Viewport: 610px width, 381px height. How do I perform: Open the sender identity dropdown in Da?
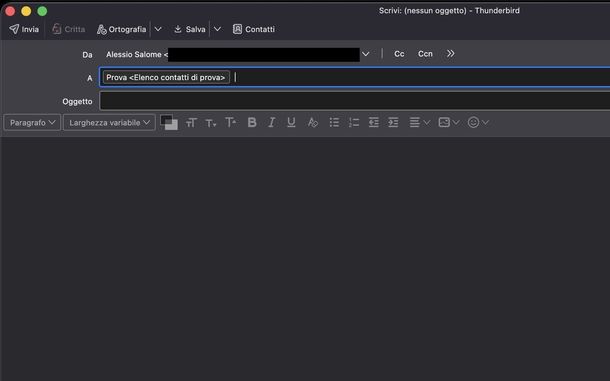click(366, 54)
